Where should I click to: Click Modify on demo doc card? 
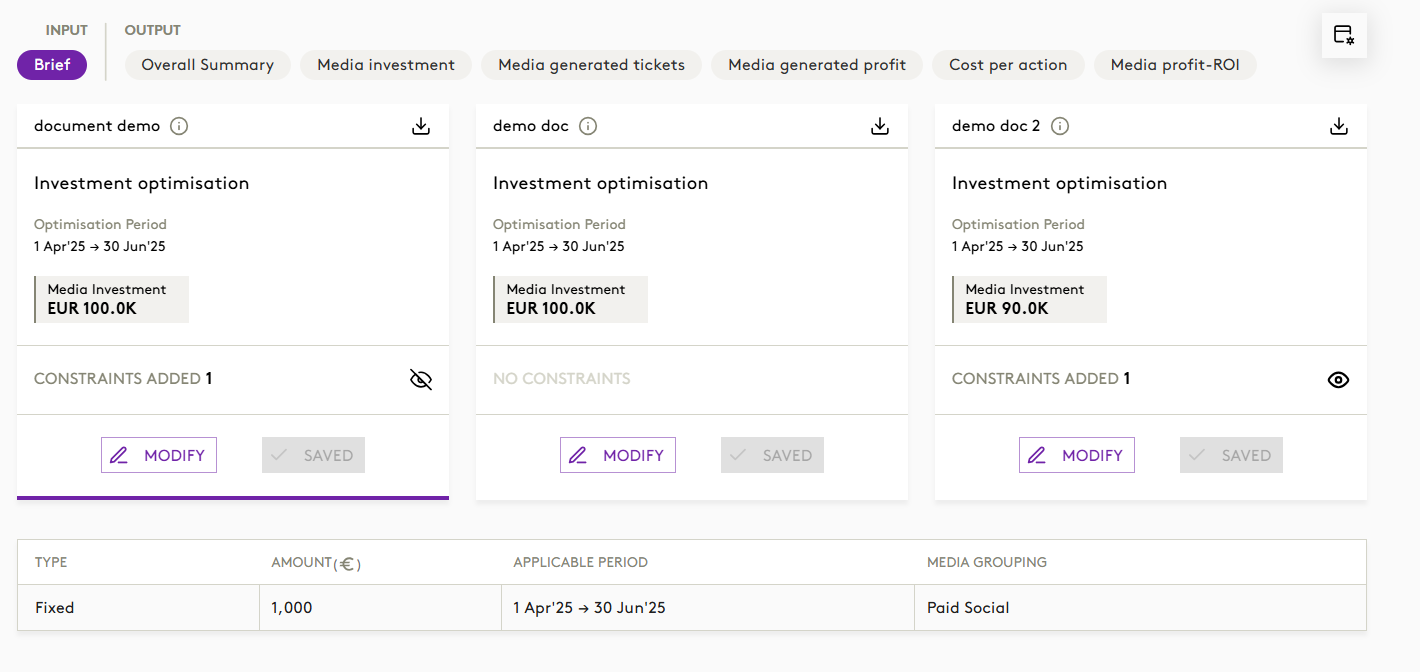618,455
